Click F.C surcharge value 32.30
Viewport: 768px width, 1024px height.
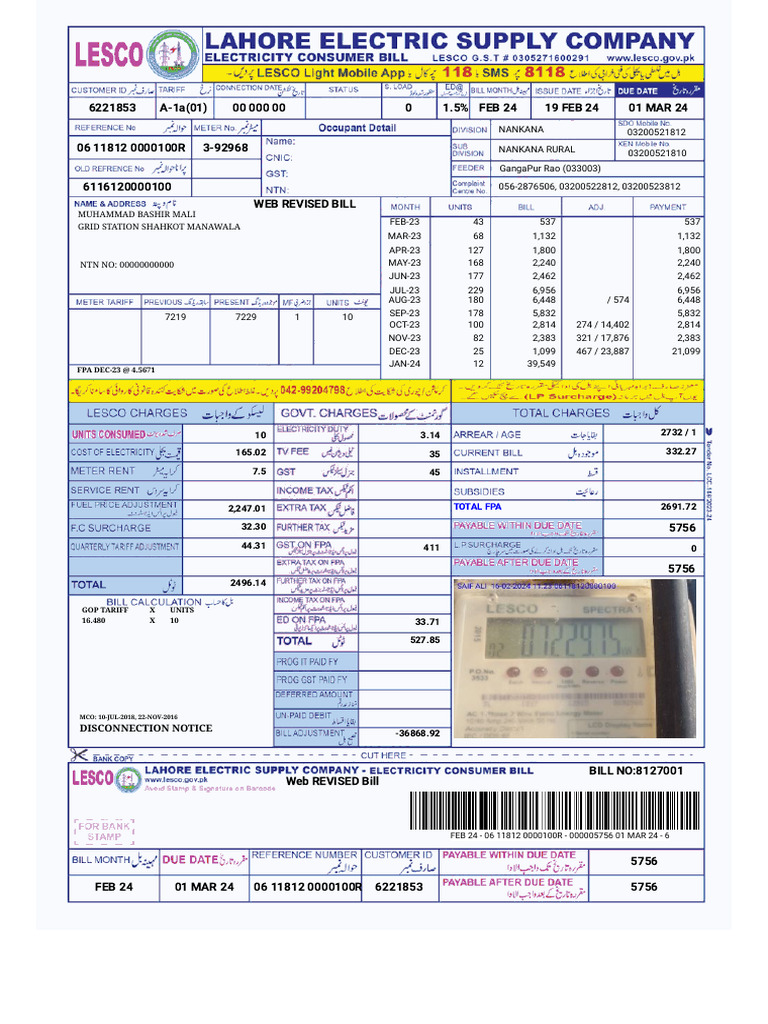tap(253, 526)
